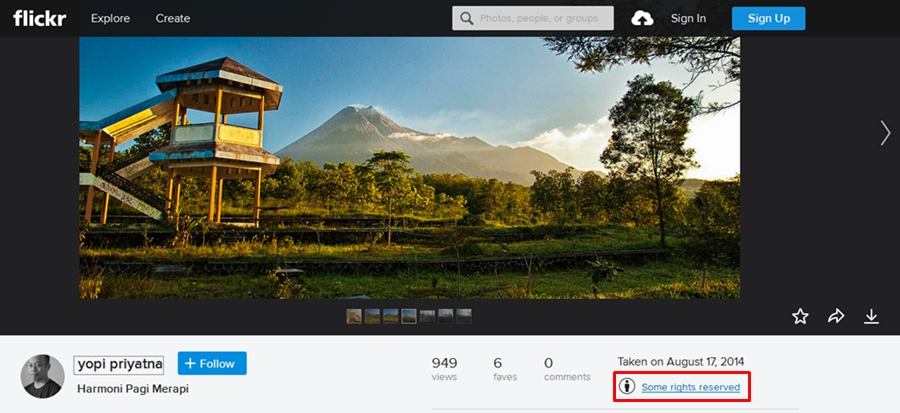Favorite the photo with the star icon

[x=800, y=316]
